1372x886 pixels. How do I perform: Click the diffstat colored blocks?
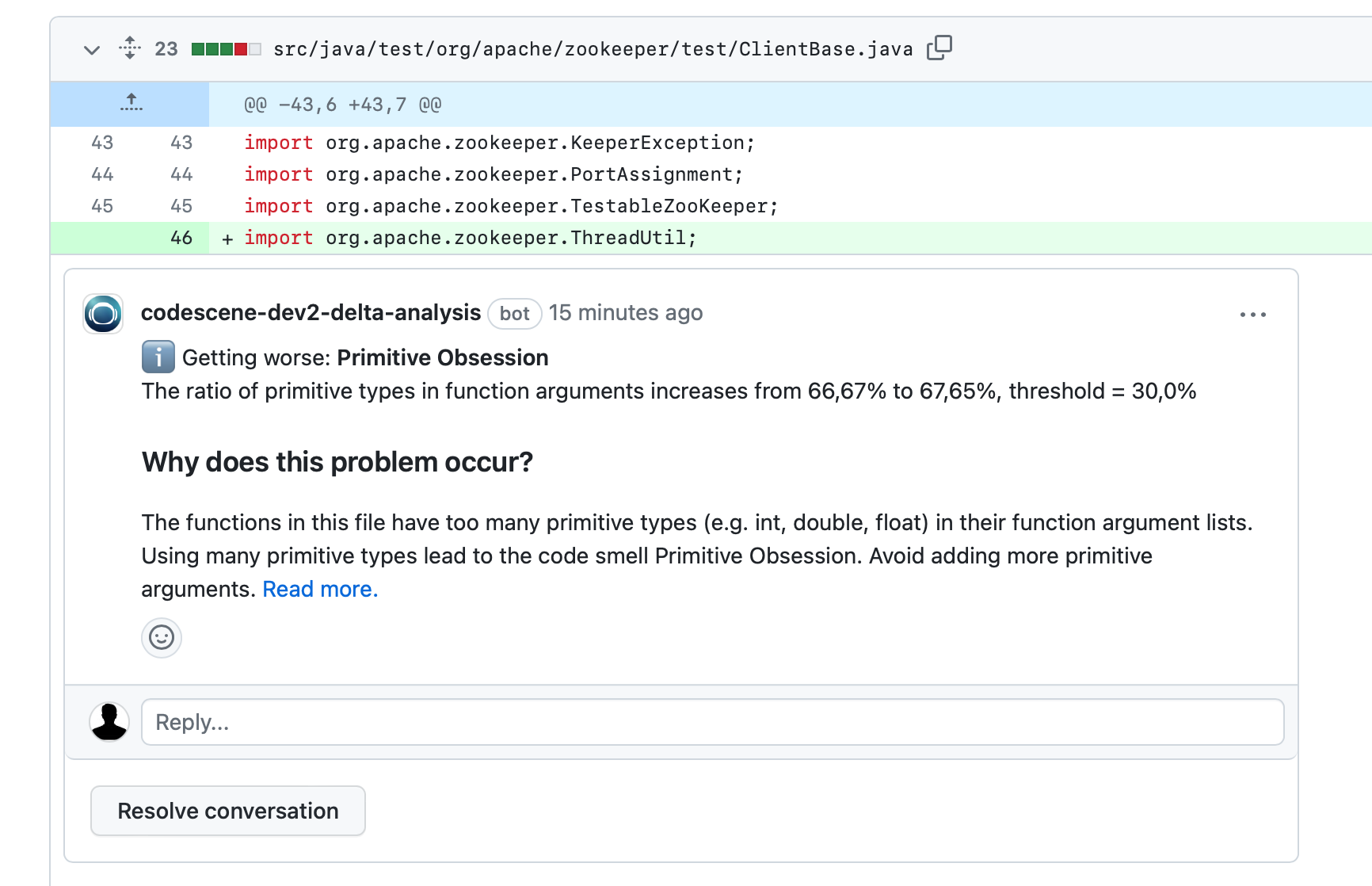pos(226,49)
